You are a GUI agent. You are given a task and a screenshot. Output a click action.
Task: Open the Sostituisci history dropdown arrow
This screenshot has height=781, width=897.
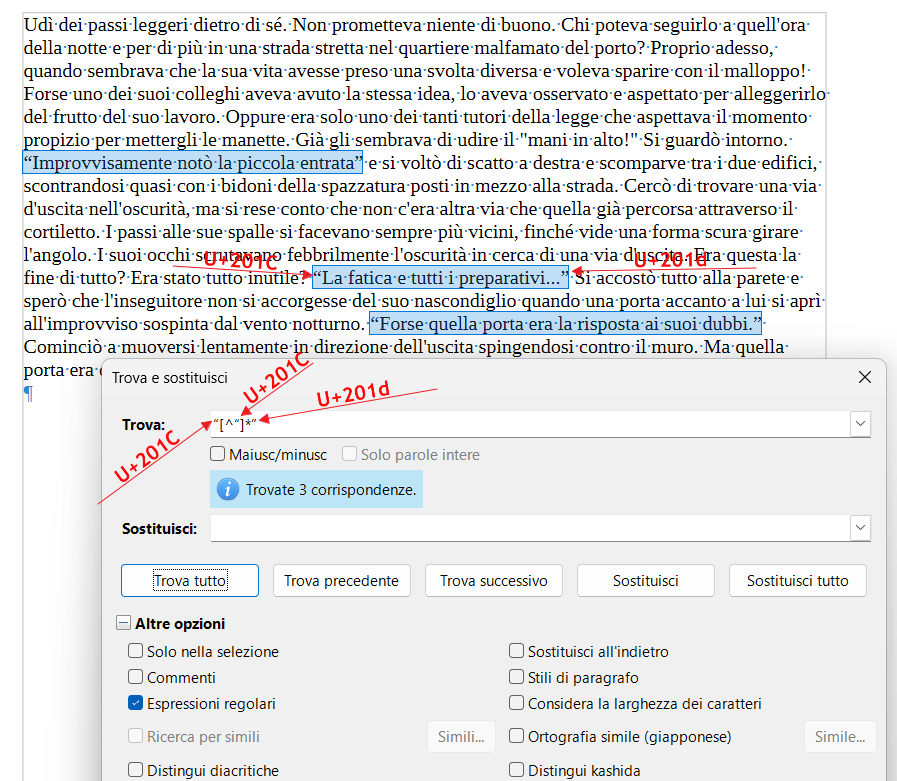point(860,528)
